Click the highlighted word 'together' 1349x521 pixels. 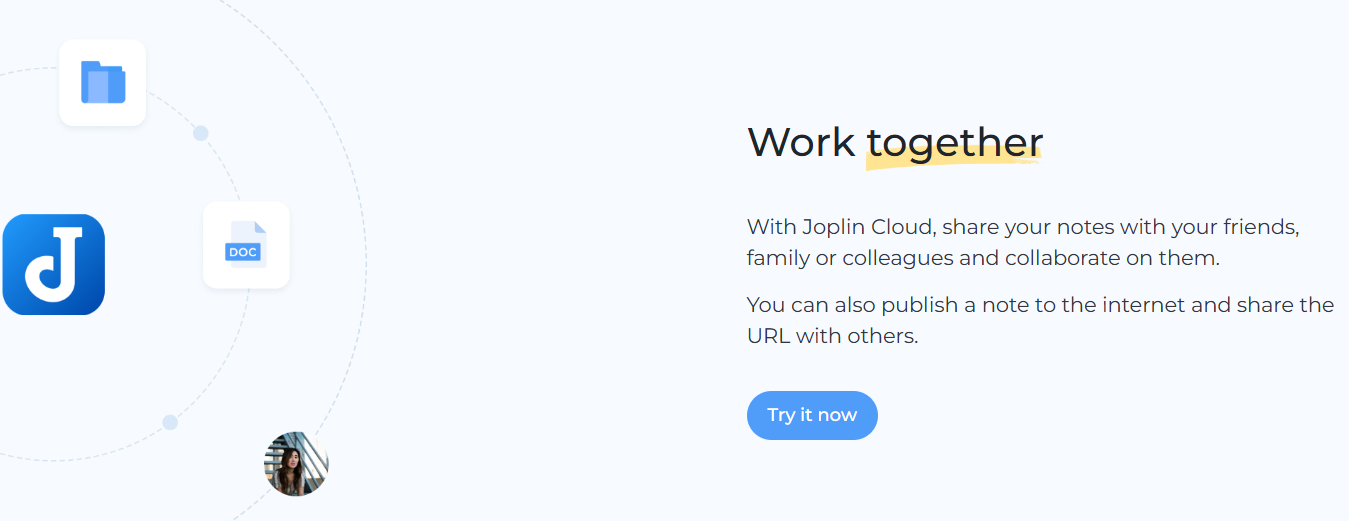click(954, 143)
